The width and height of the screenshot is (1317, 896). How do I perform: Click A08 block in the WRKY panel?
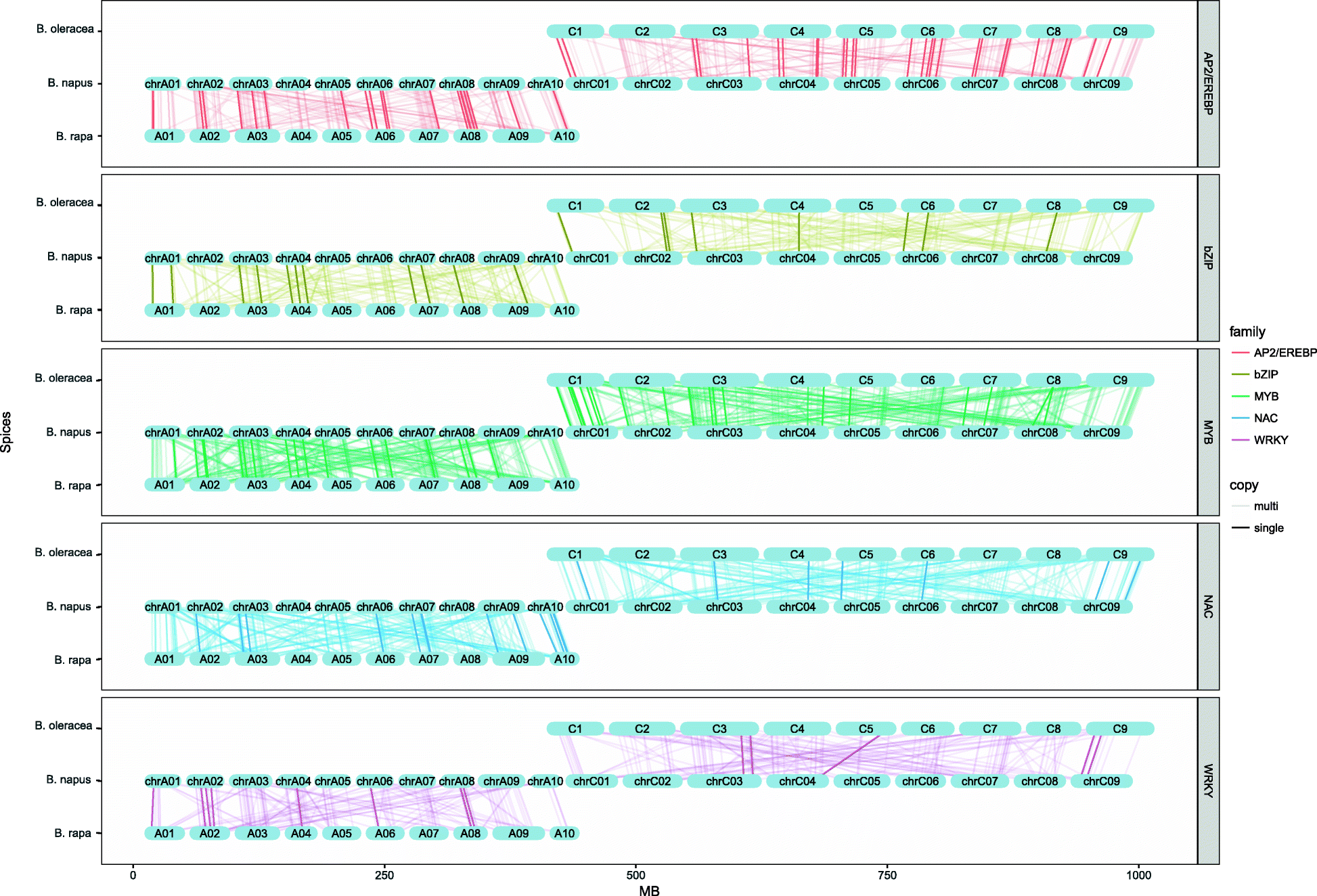coord(470,833)
